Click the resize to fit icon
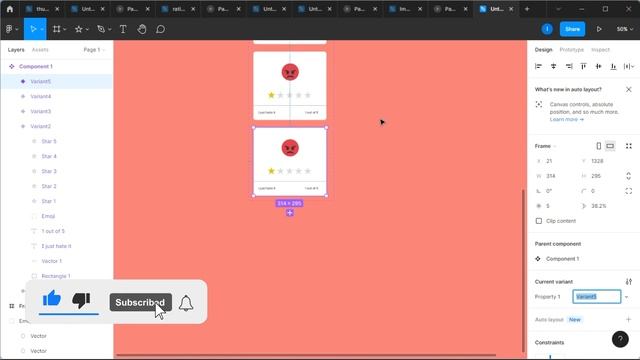Image resolution: width=640 pixels, height=360 pixels. coord(629,146)
